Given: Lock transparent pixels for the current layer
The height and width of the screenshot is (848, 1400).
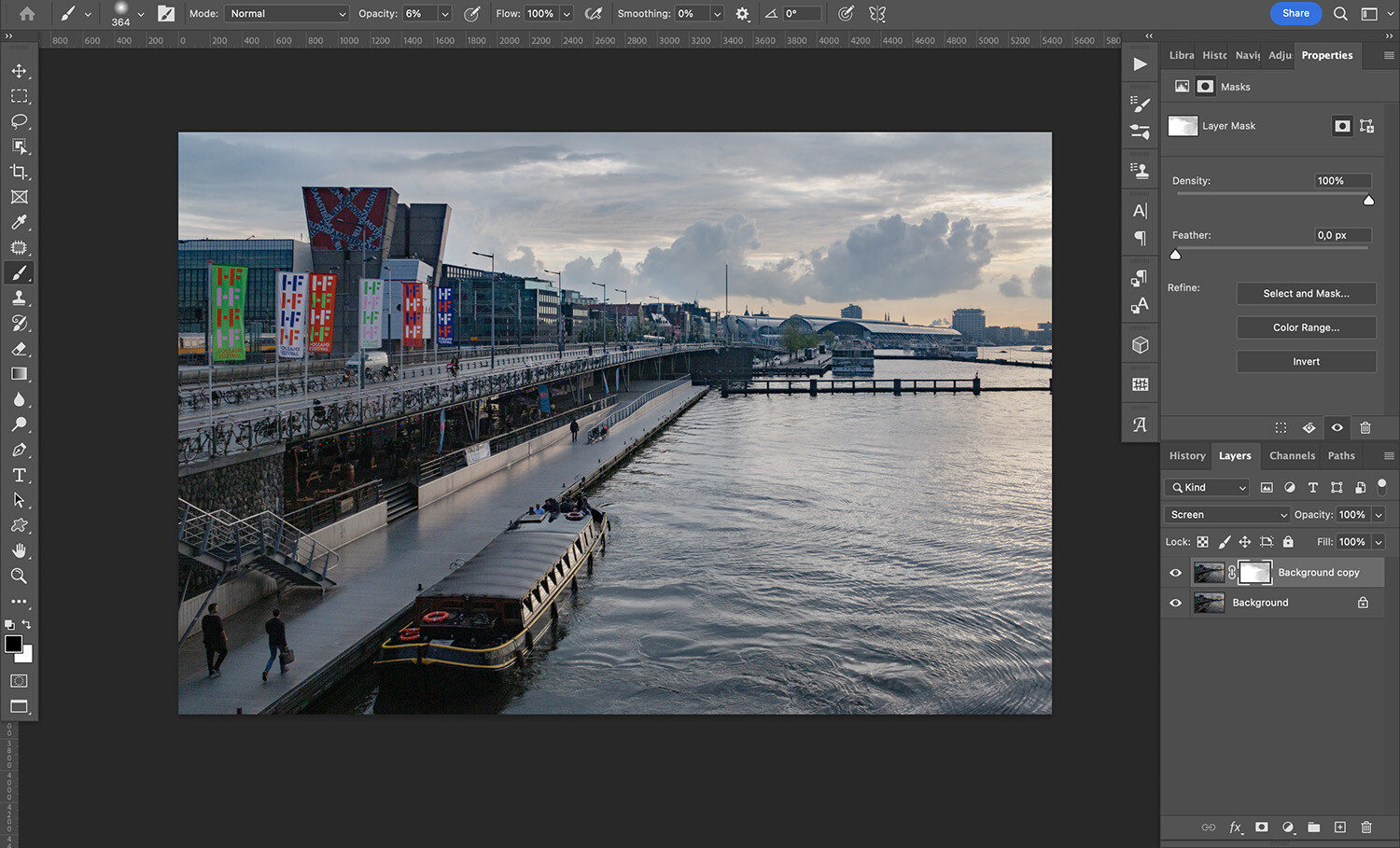Looking at the screenshot, I should tap(1204, 541).
